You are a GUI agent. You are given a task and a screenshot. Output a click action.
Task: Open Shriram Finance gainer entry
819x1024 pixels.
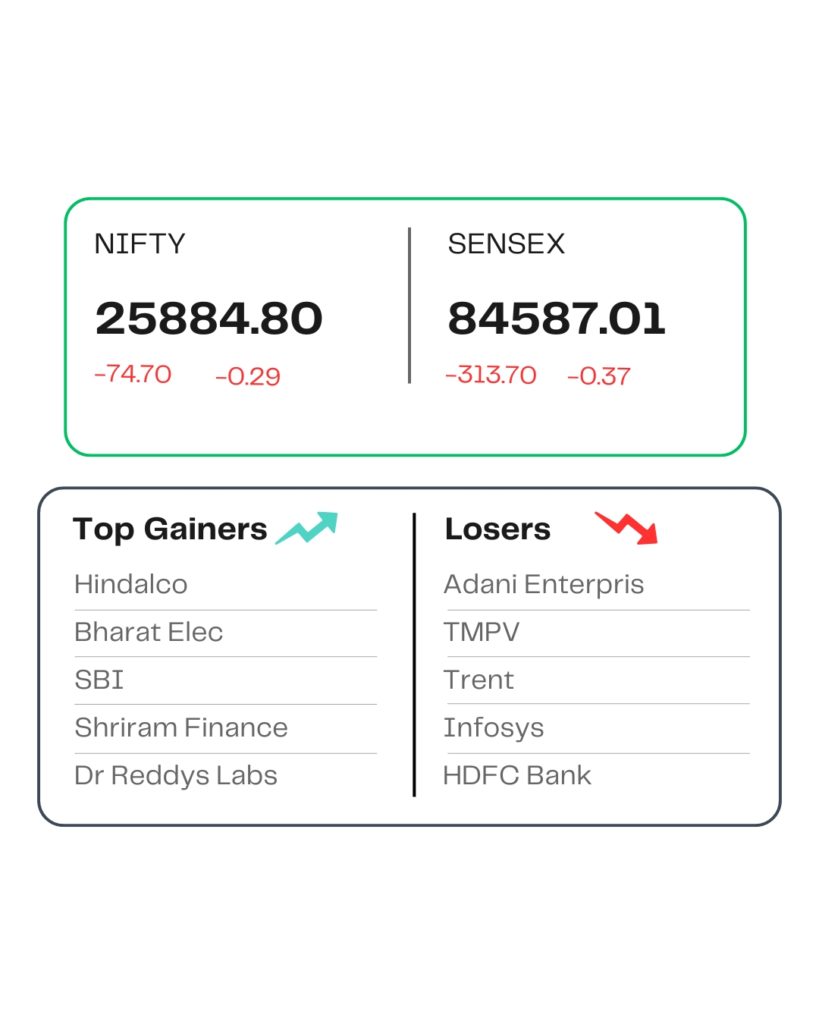(181, 727)
